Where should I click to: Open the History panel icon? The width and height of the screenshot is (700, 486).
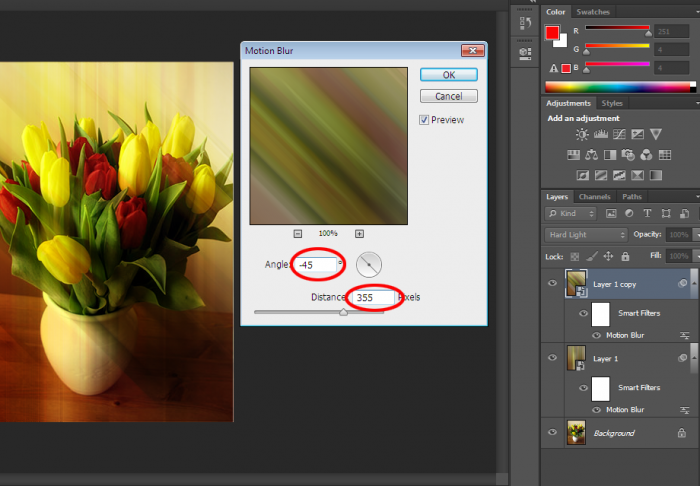click(x=525, y=23)
